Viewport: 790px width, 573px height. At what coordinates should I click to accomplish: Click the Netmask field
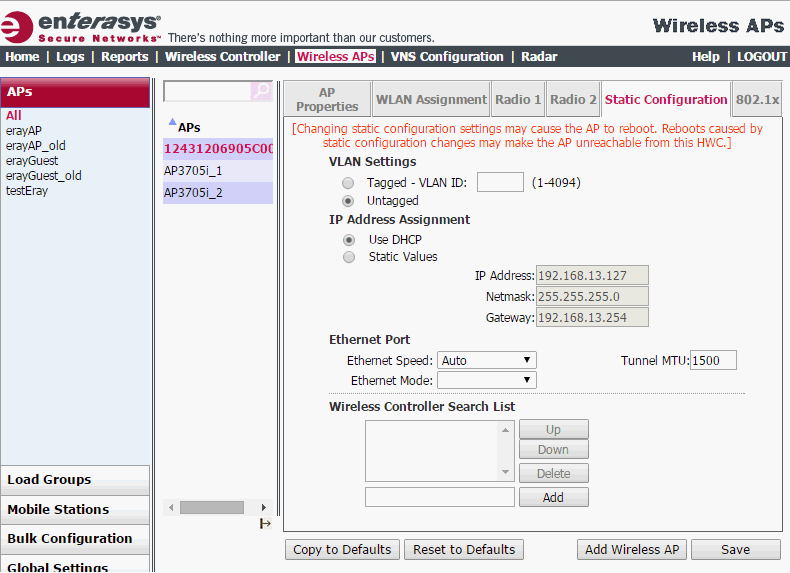point(592,296)
